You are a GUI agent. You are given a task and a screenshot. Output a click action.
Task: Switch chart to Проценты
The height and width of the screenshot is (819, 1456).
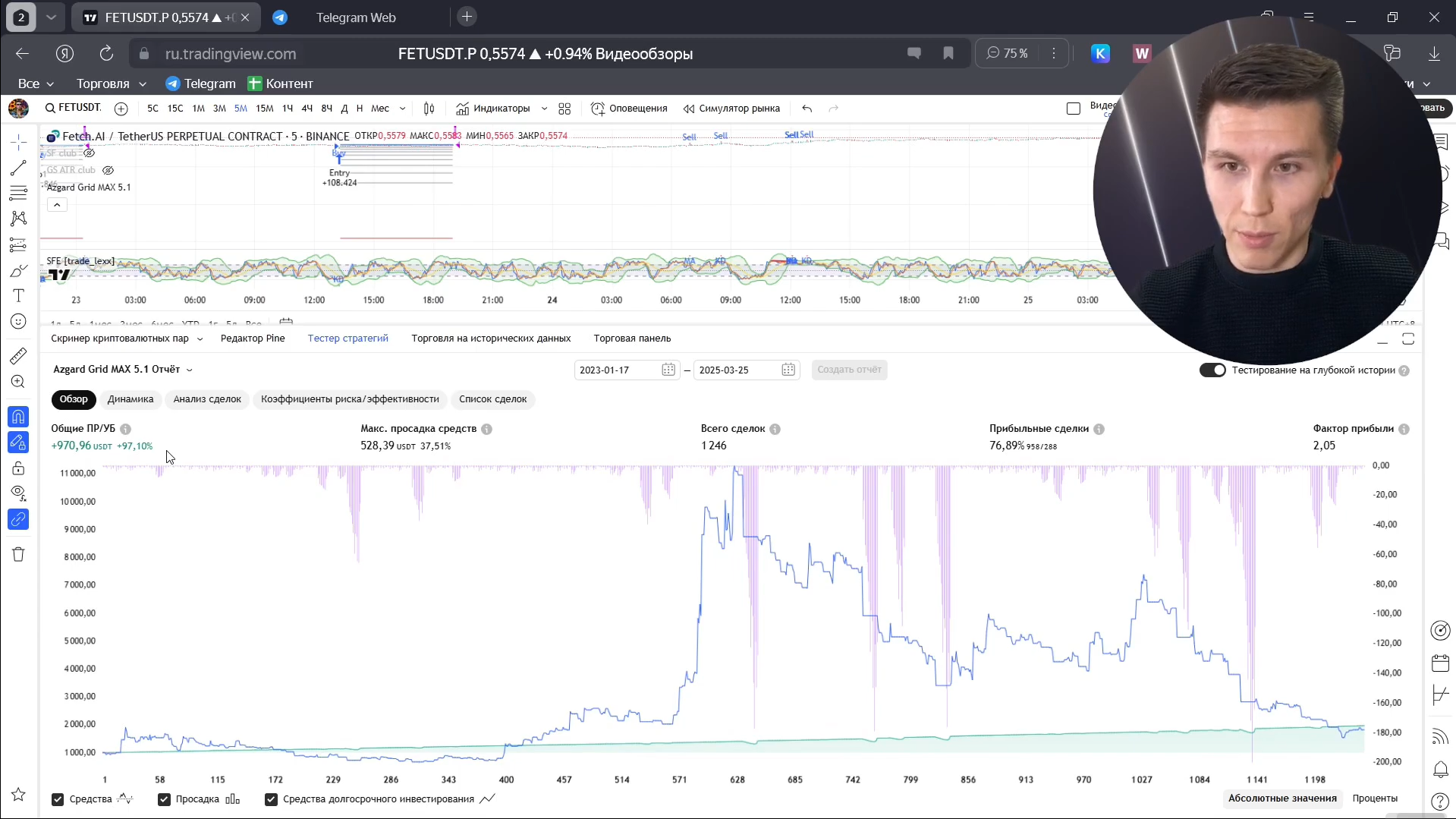(x=1374, y=799)
